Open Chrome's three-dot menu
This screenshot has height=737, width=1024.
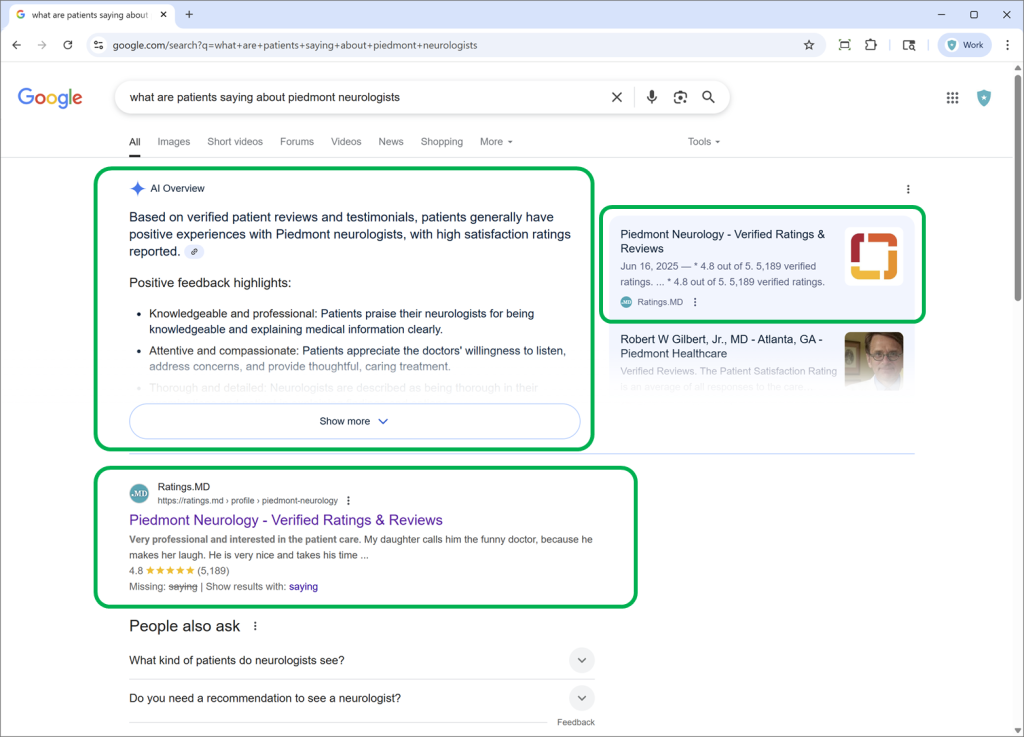click(x=1008, y=45)
